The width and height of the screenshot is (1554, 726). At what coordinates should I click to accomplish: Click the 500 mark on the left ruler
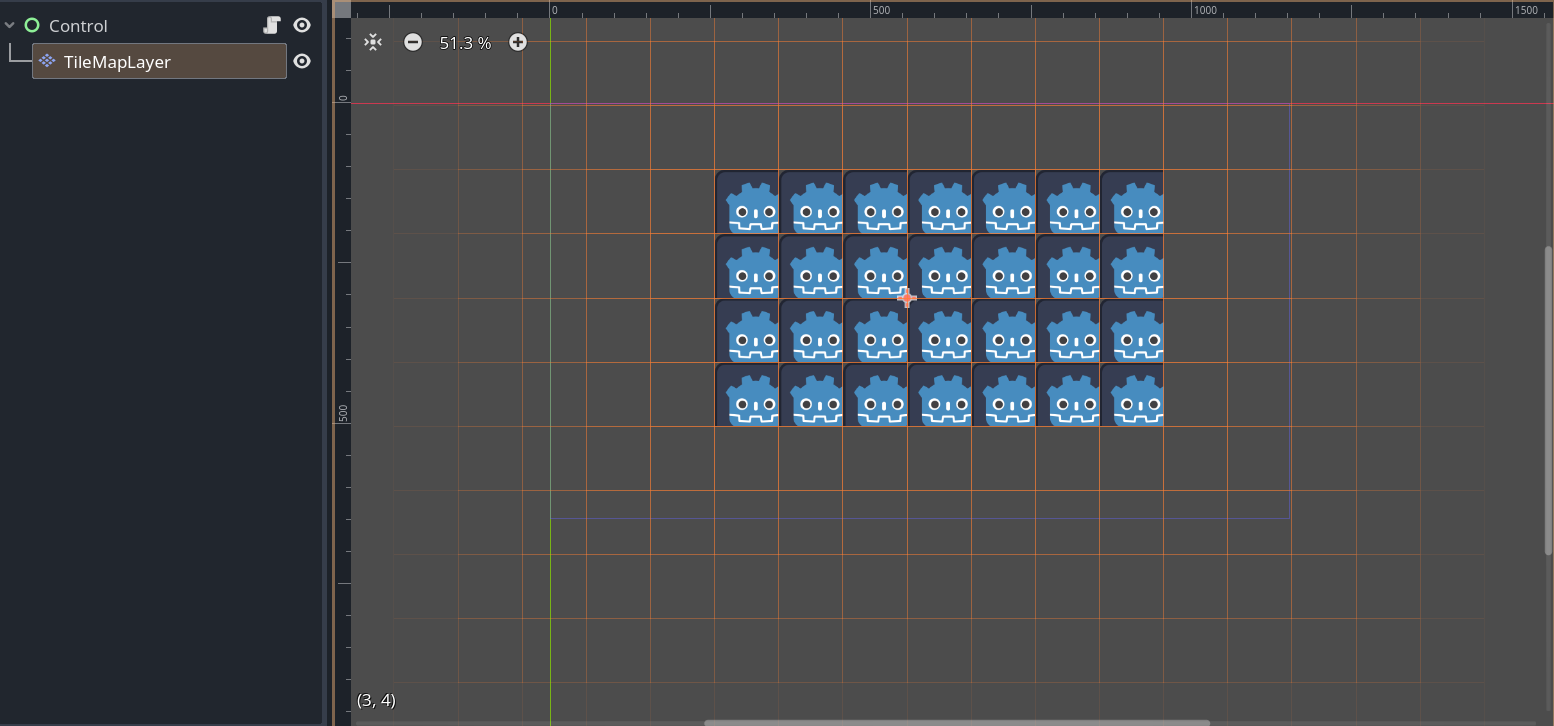[343, 413]
